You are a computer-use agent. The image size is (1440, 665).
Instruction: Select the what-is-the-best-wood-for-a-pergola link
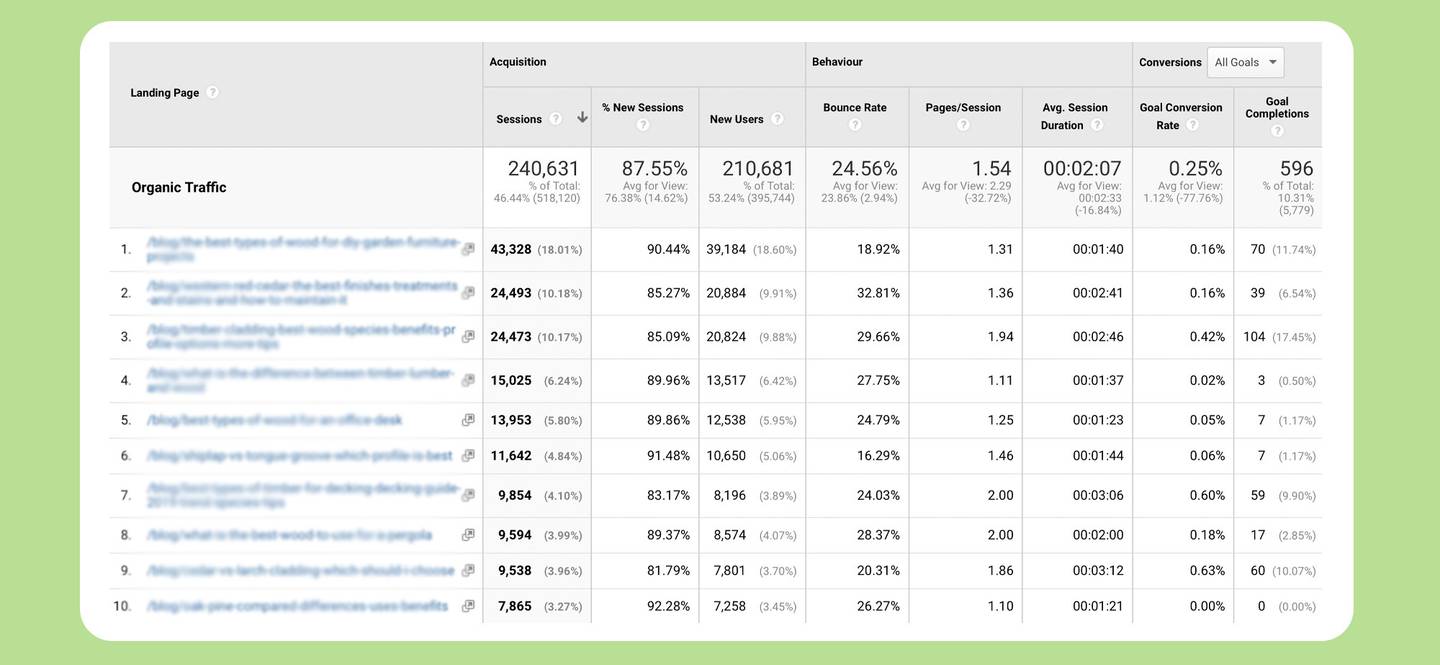tap(290, 533)
